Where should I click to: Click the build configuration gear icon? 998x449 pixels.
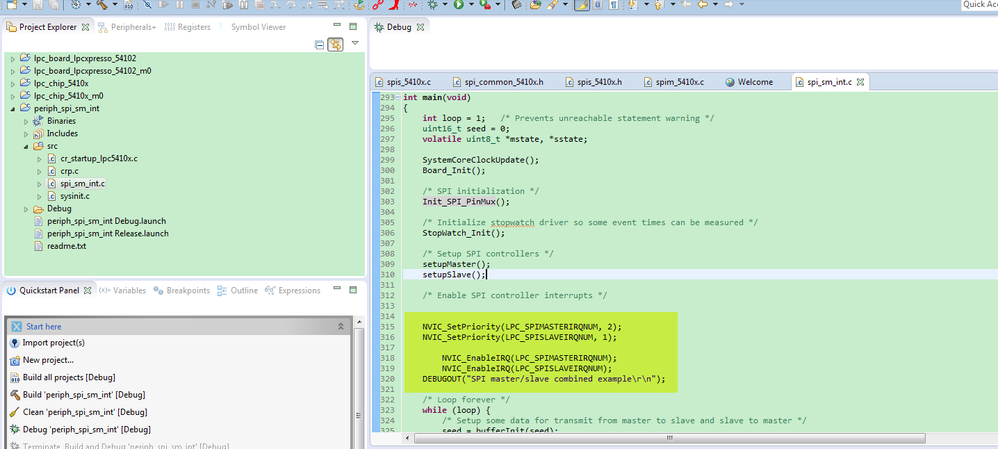(75, 4)
